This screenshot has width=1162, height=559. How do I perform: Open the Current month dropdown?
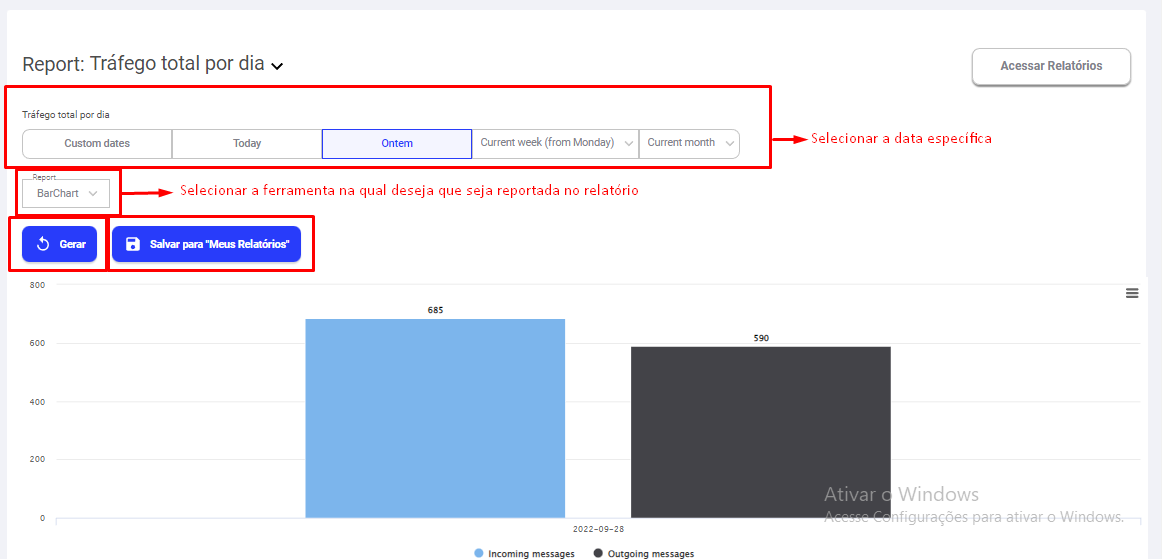pyautogui.click(x=689, y=143)
